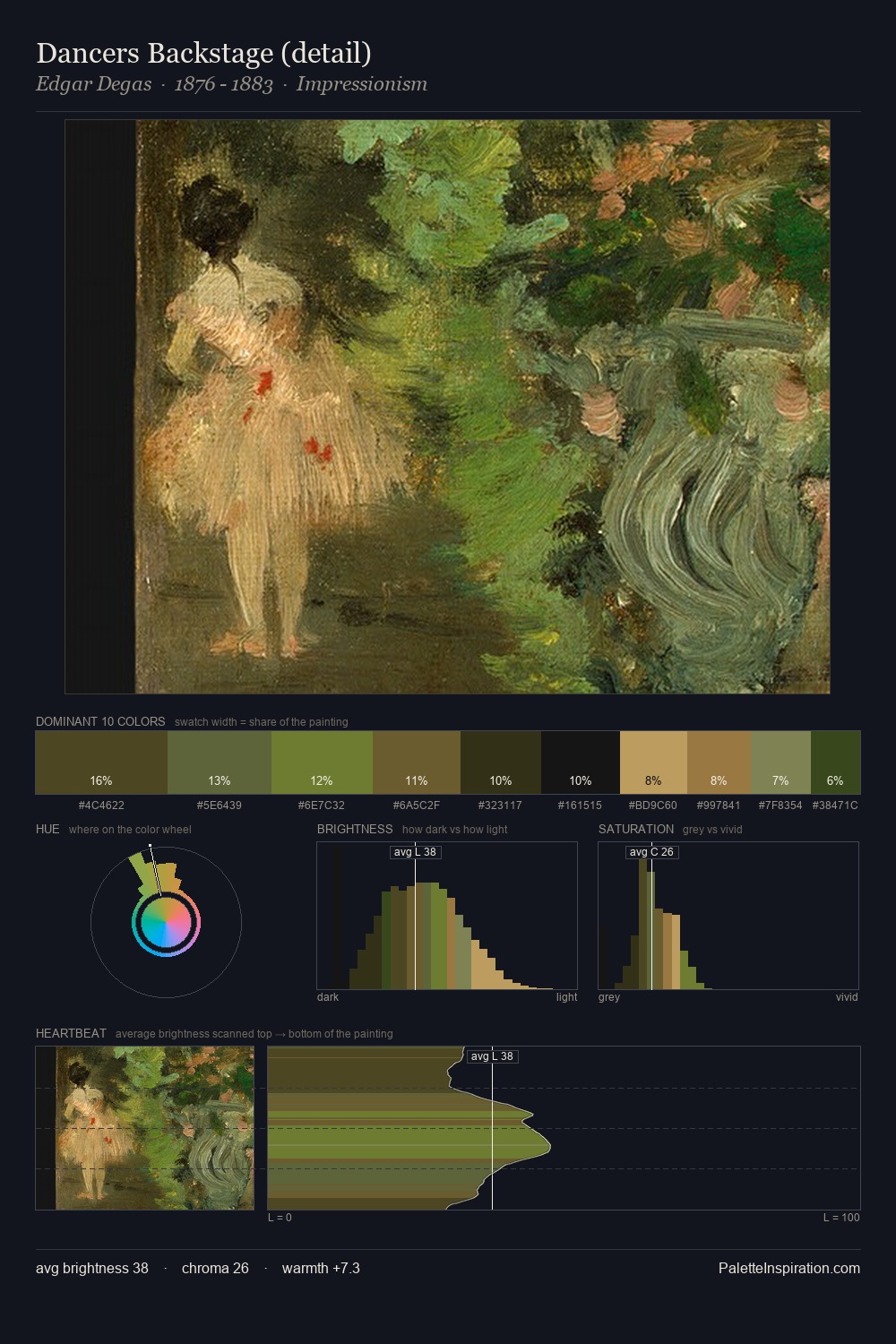Click the 'avg C 26' saturation label

coord(652,852)
